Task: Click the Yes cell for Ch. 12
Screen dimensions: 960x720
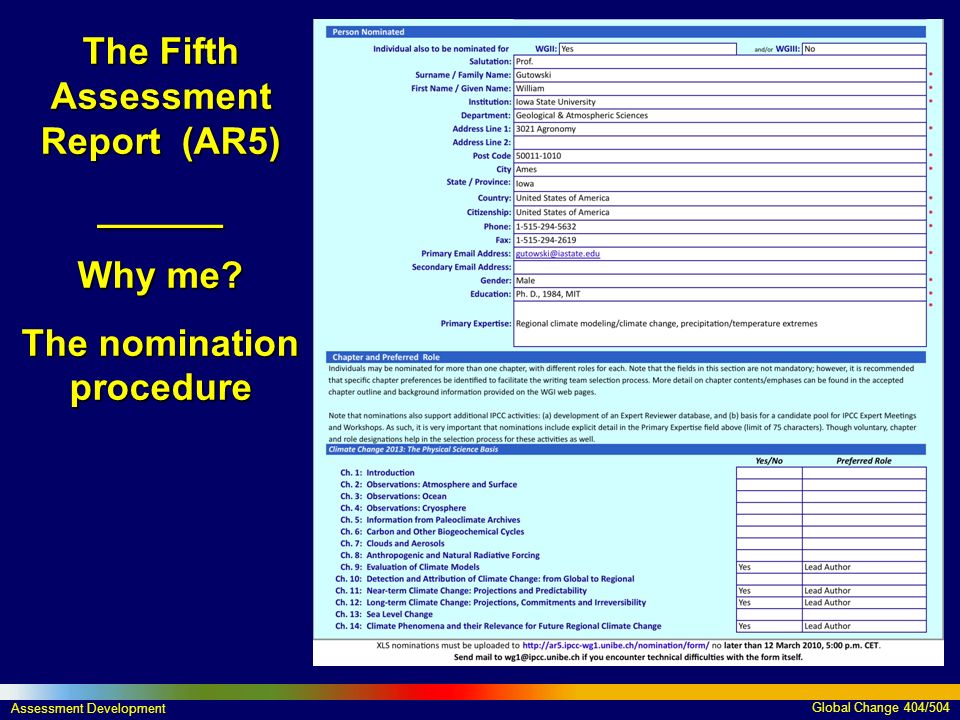Action: point(769,602)
